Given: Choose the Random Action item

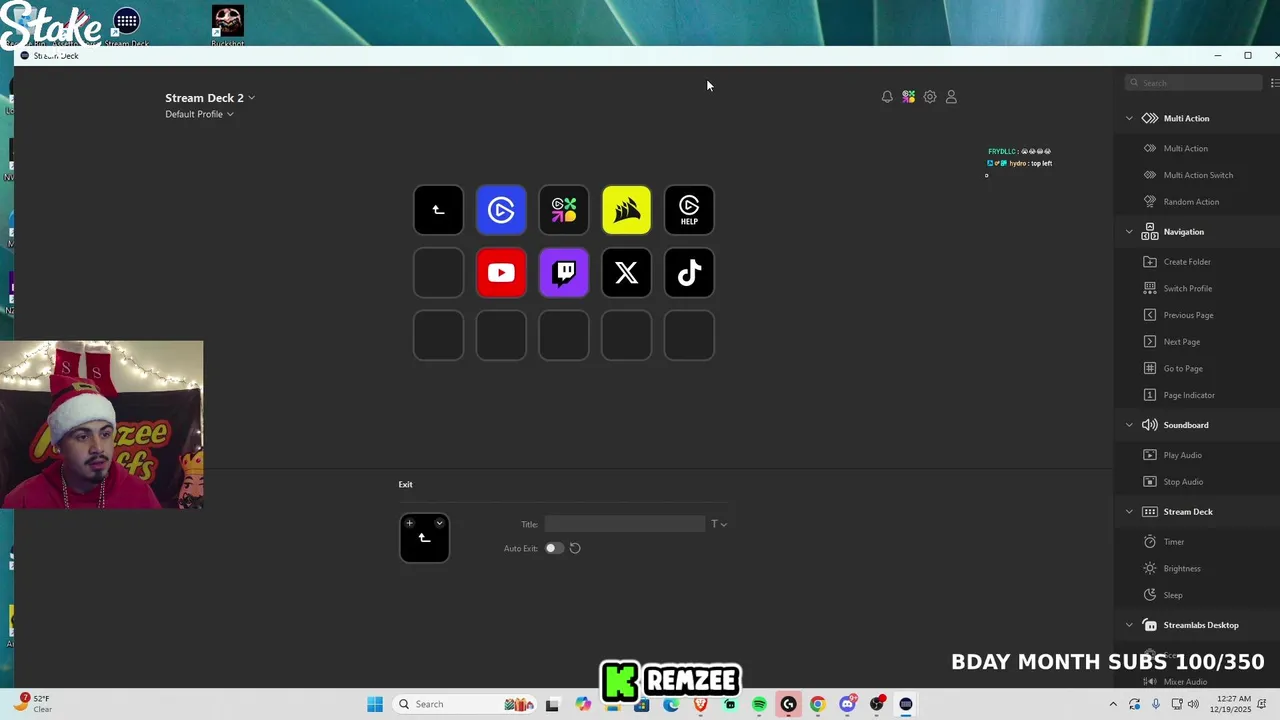Looking at the screenshot, I should 1191,202.
